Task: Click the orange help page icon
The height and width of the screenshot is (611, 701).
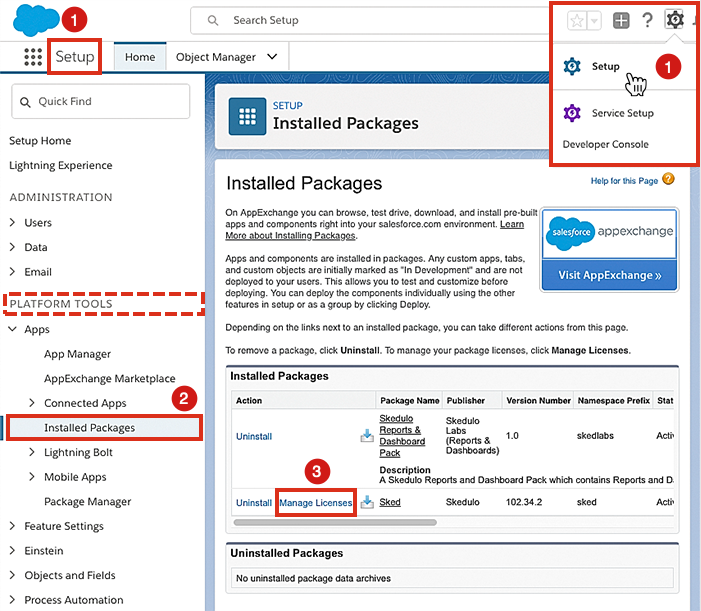Action: (x=668, y=179)
